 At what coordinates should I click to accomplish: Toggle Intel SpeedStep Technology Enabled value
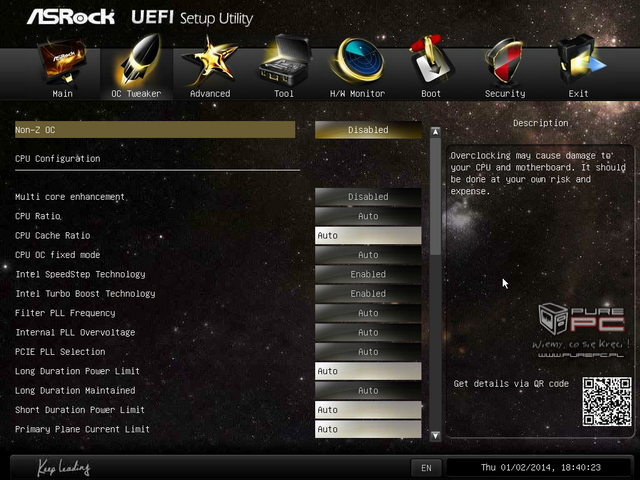(x=368, y=274)
